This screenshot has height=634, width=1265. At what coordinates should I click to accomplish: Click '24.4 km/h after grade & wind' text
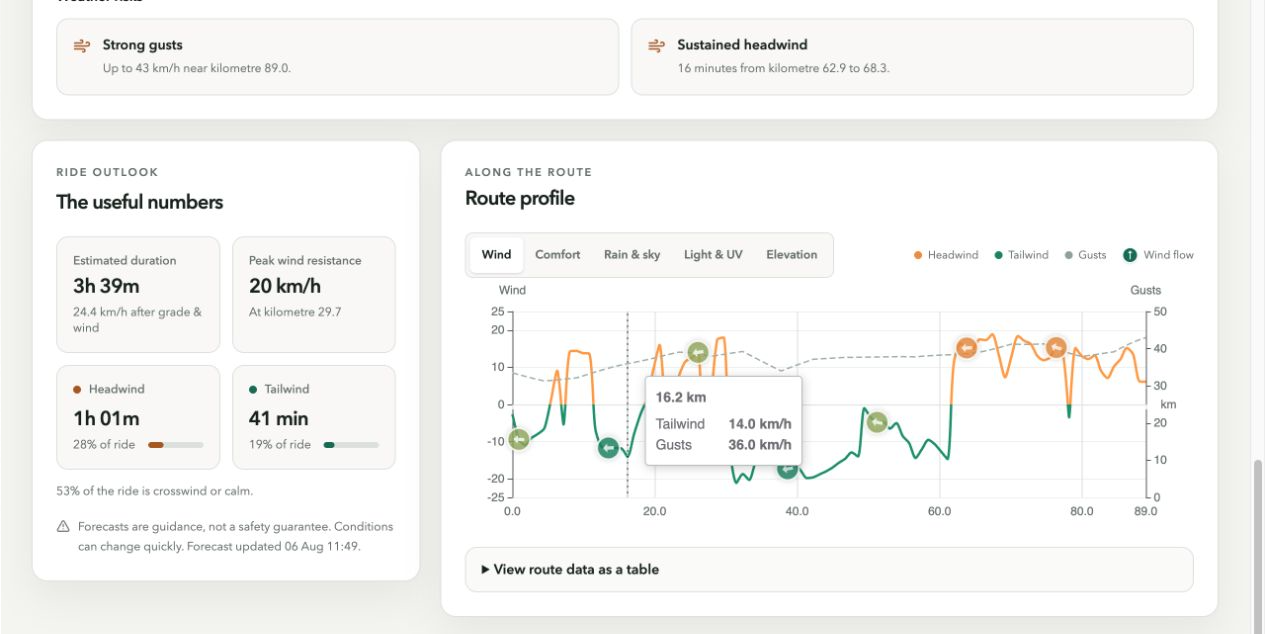pos(137,320)
